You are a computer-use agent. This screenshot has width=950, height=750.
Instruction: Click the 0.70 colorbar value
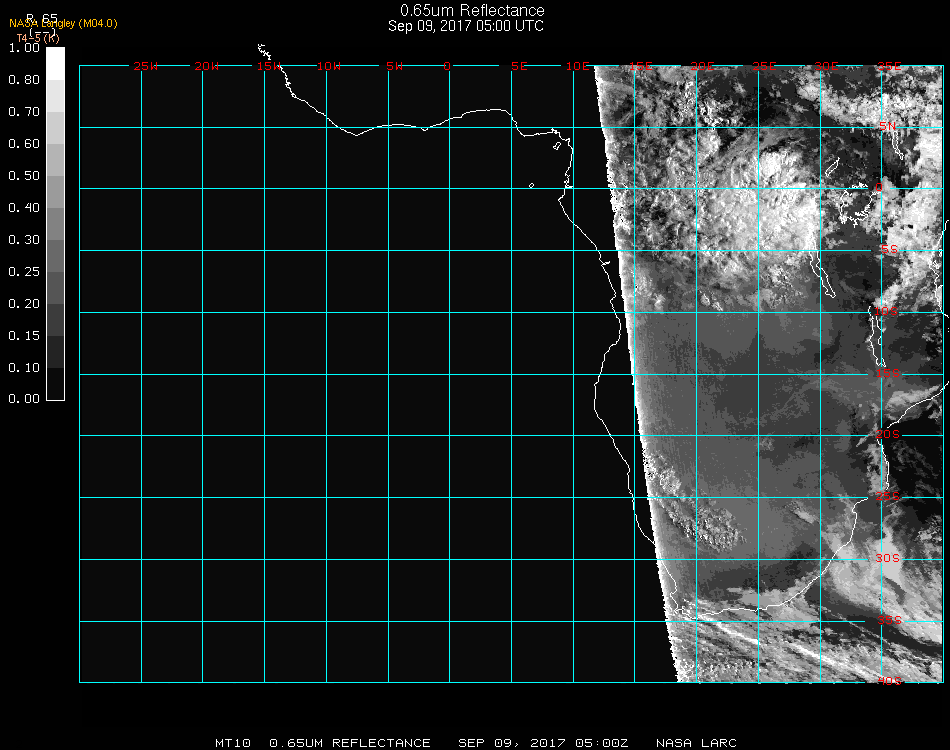[24, 111]
